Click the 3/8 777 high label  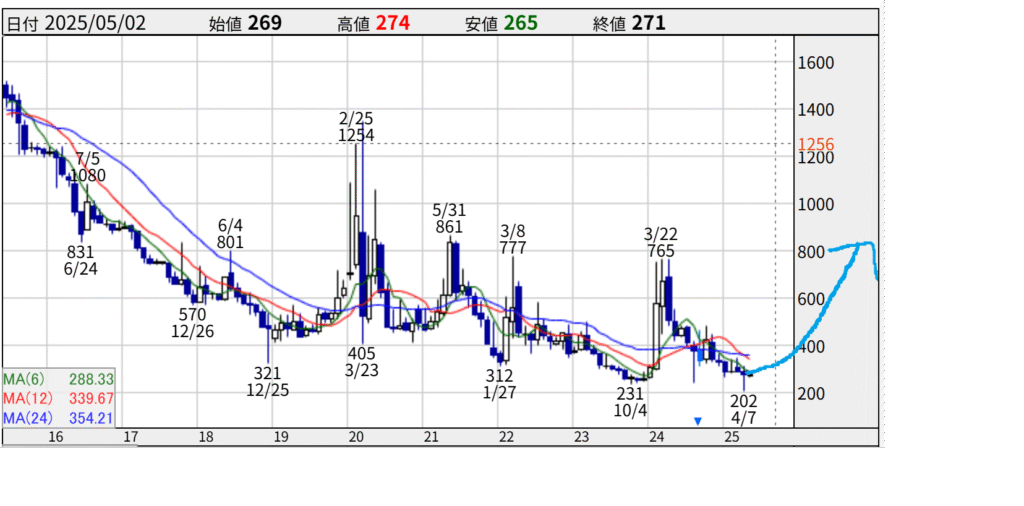point(513,240)
